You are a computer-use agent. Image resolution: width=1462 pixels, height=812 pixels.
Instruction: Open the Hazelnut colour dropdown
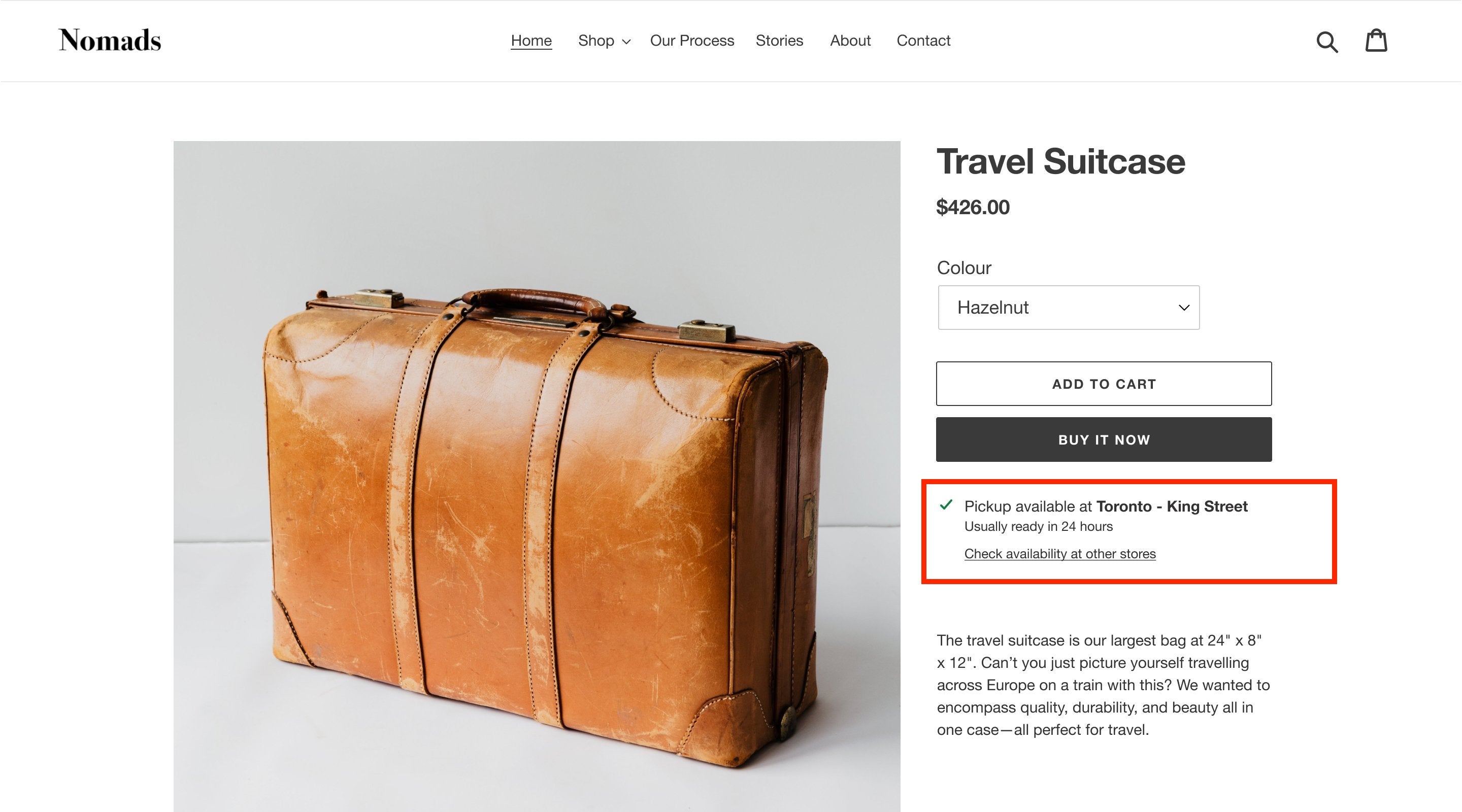pos(1068,308)
